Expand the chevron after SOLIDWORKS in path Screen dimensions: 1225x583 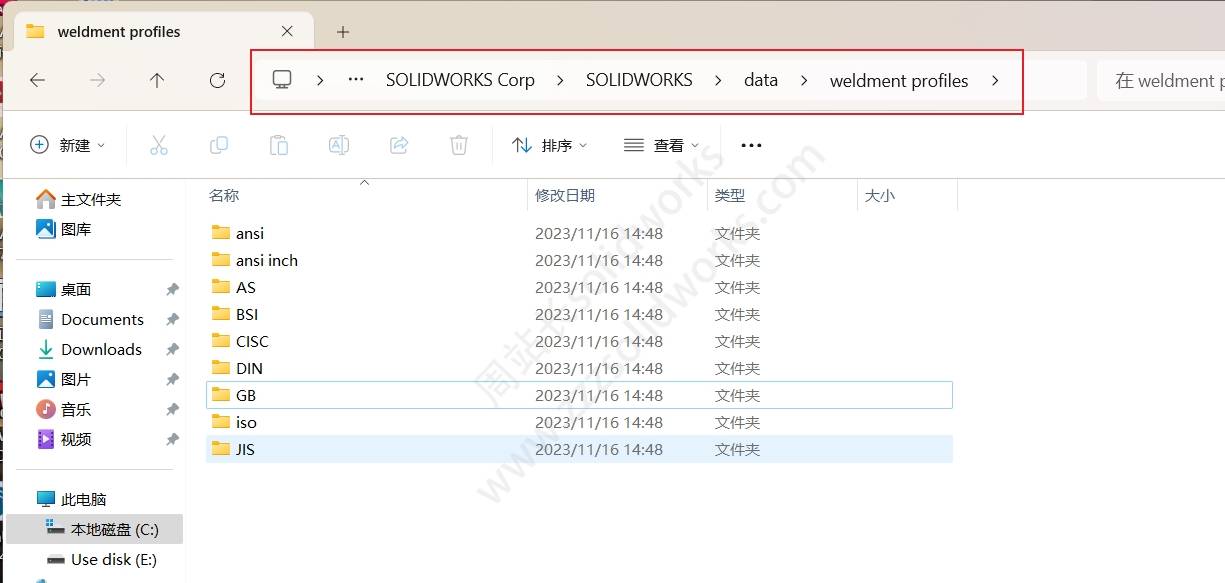pyautogui.click(x=718, y=80)
